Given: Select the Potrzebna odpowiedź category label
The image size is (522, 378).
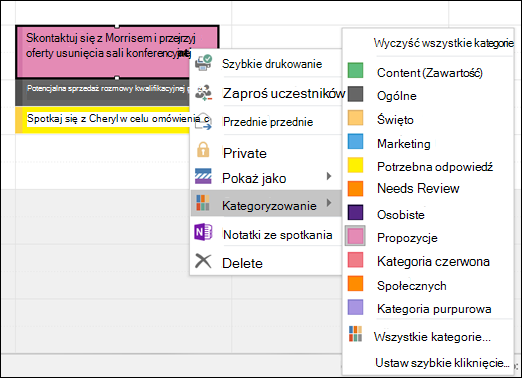Looking at the screenshot, I should (x=435, y=167).
